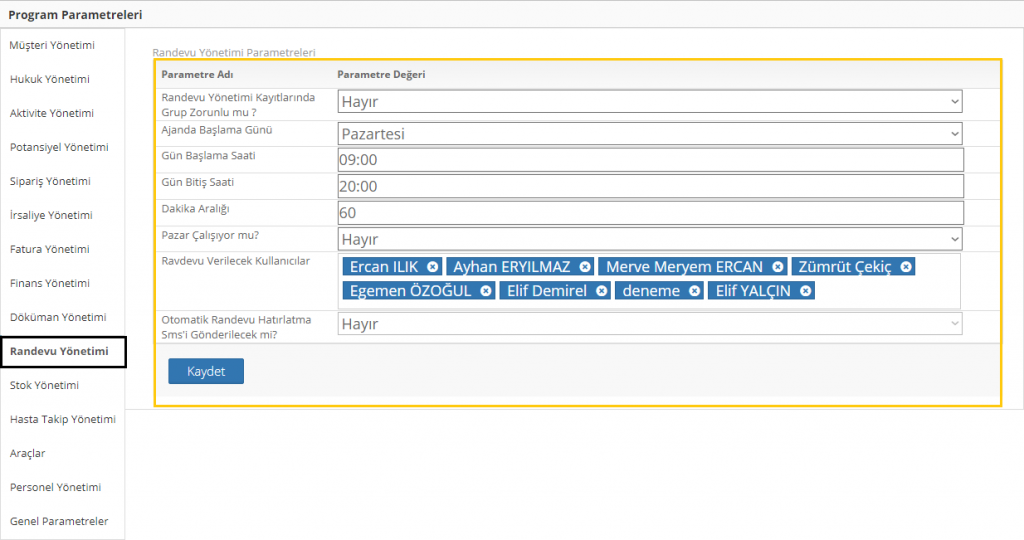Click the Gün Başlama Saati field
This screenshot has height=540, width=1024.
(x=650, y=160)
